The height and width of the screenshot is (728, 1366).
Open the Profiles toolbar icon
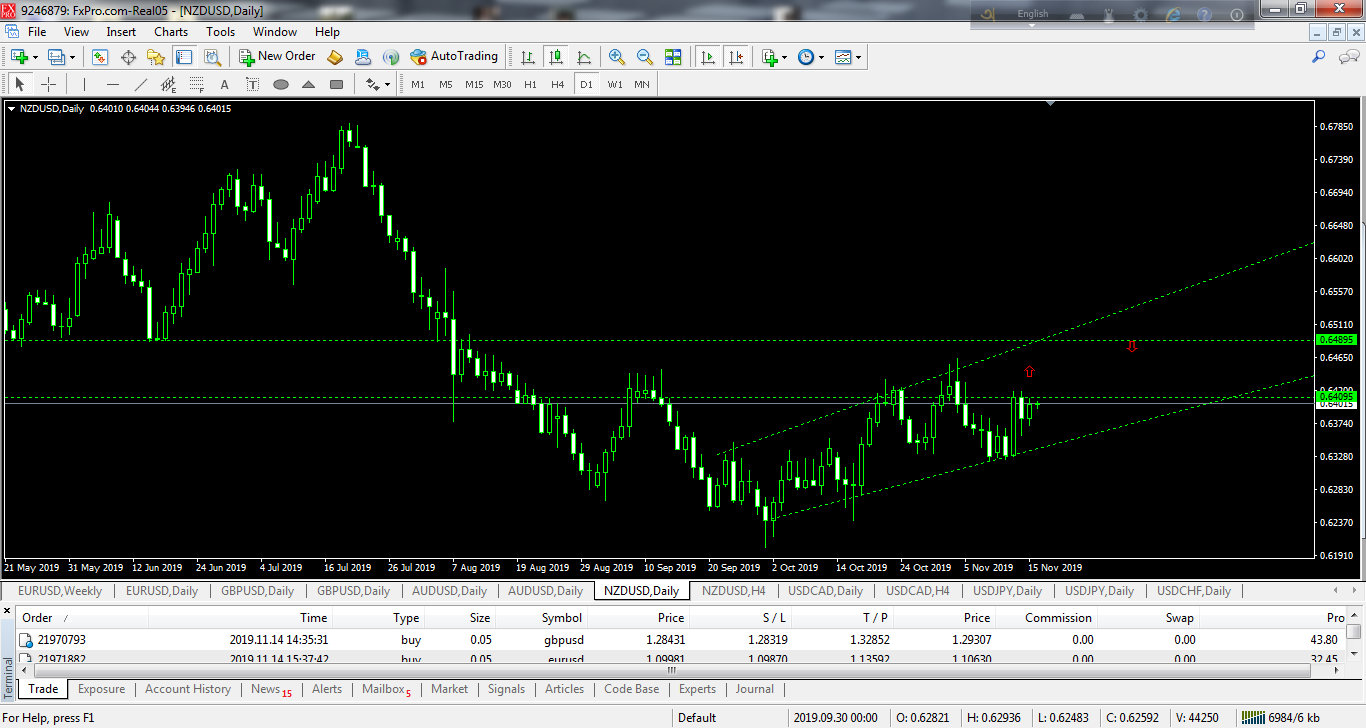coord(56,57)
